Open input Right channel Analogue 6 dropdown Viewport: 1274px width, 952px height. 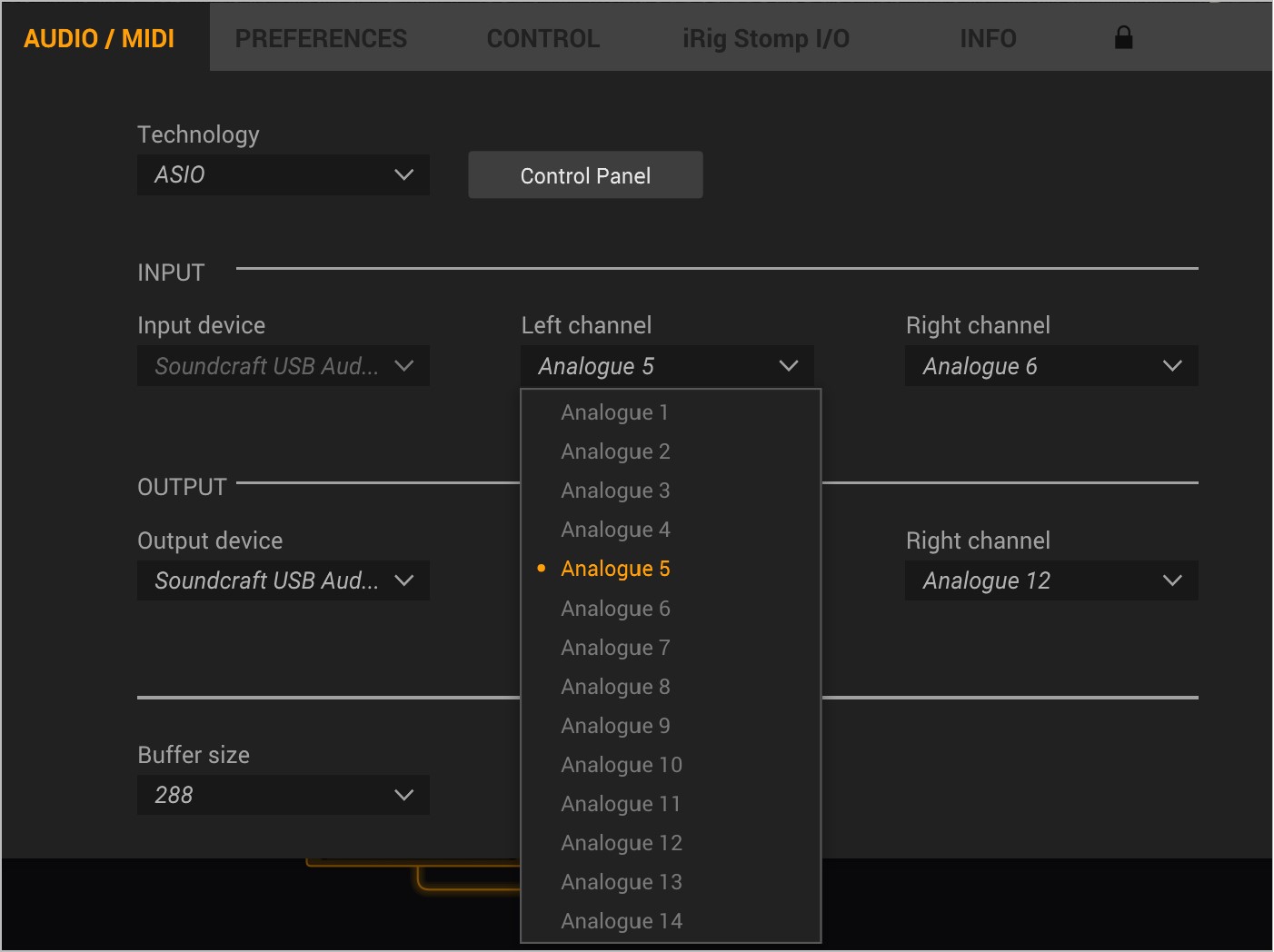pyautogui.click(x=1051, y=366)
